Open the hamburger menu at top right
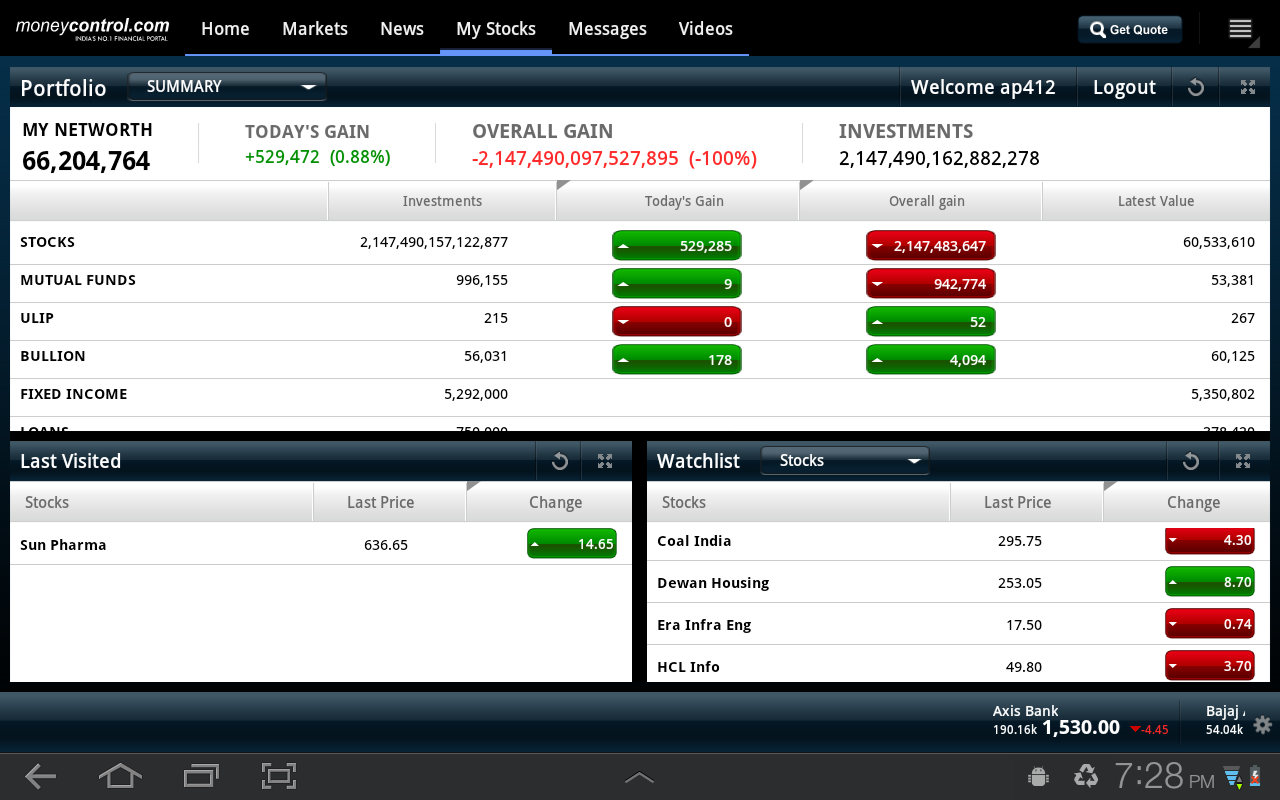This screenshot has height=800, width=1280. [x=1240, y=29]
